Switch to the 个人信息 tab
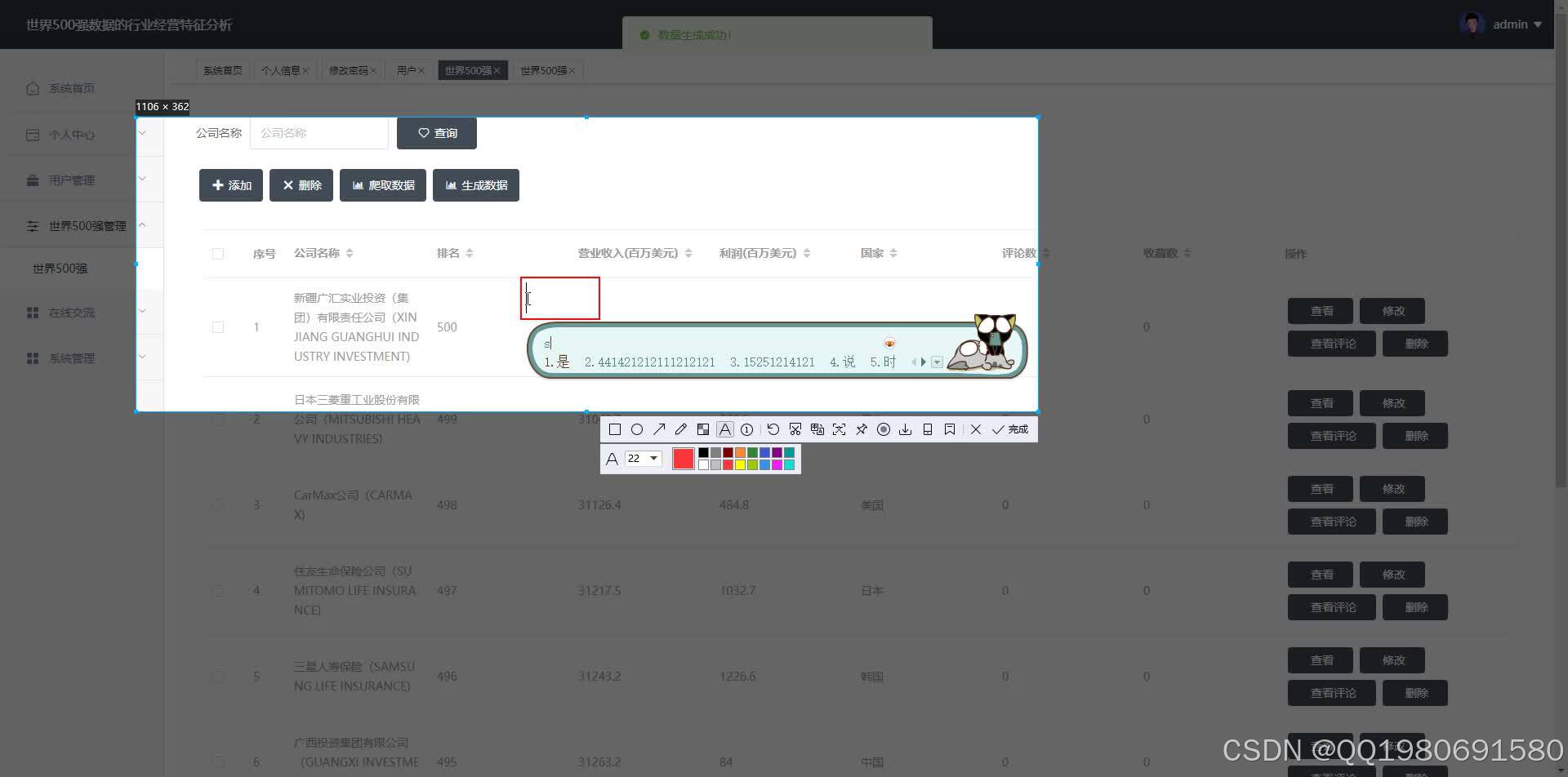Screen dimensions: 1568x777 (x=285, y=71)
